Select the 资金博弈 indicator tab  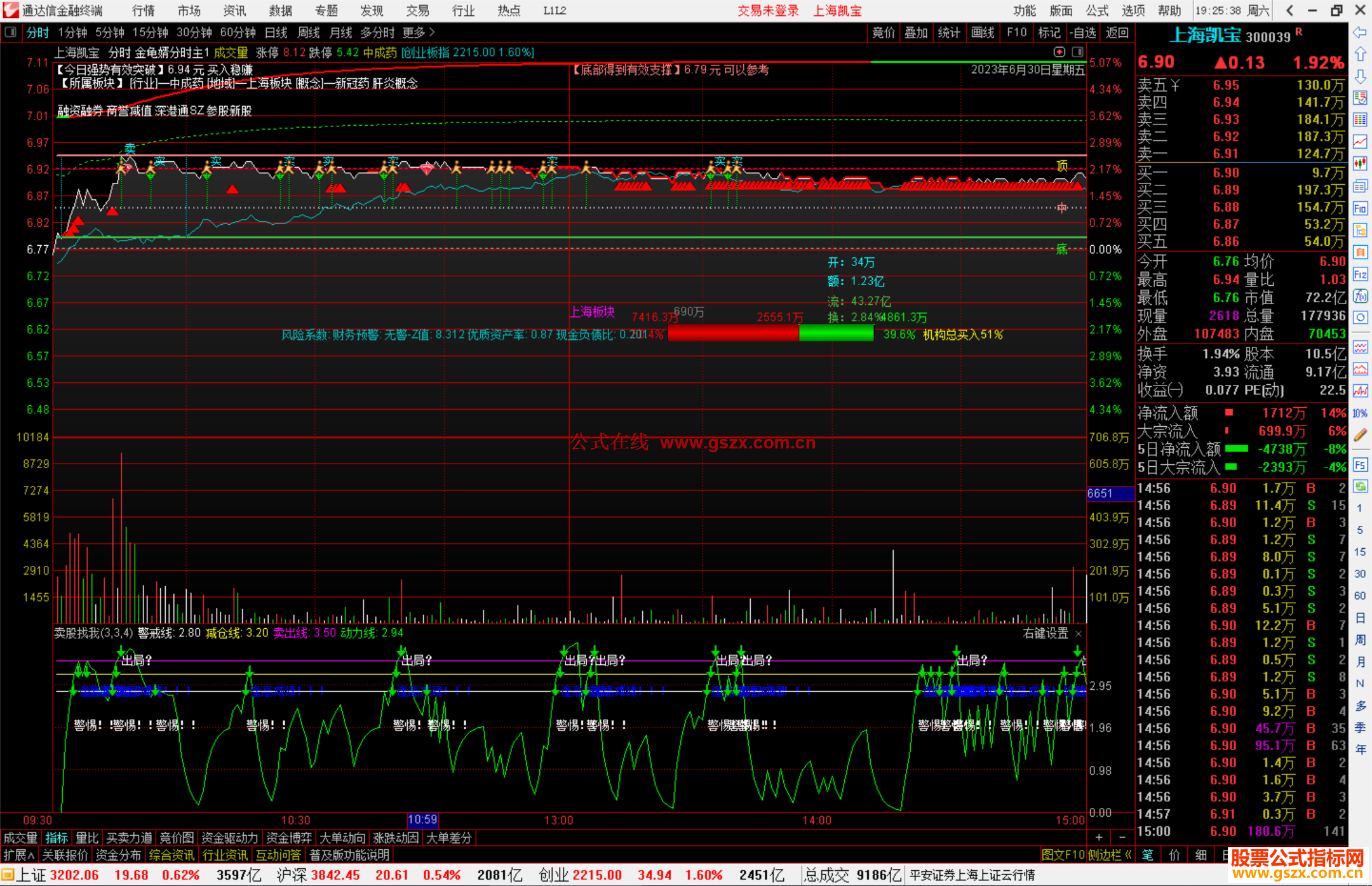pos(289,838)
